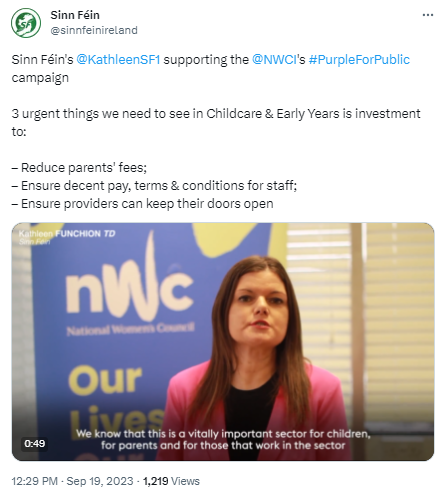Click the Sinn Féin display name
Image resolution: width=445 pixels, height=495 pixels.
[75, 15]
